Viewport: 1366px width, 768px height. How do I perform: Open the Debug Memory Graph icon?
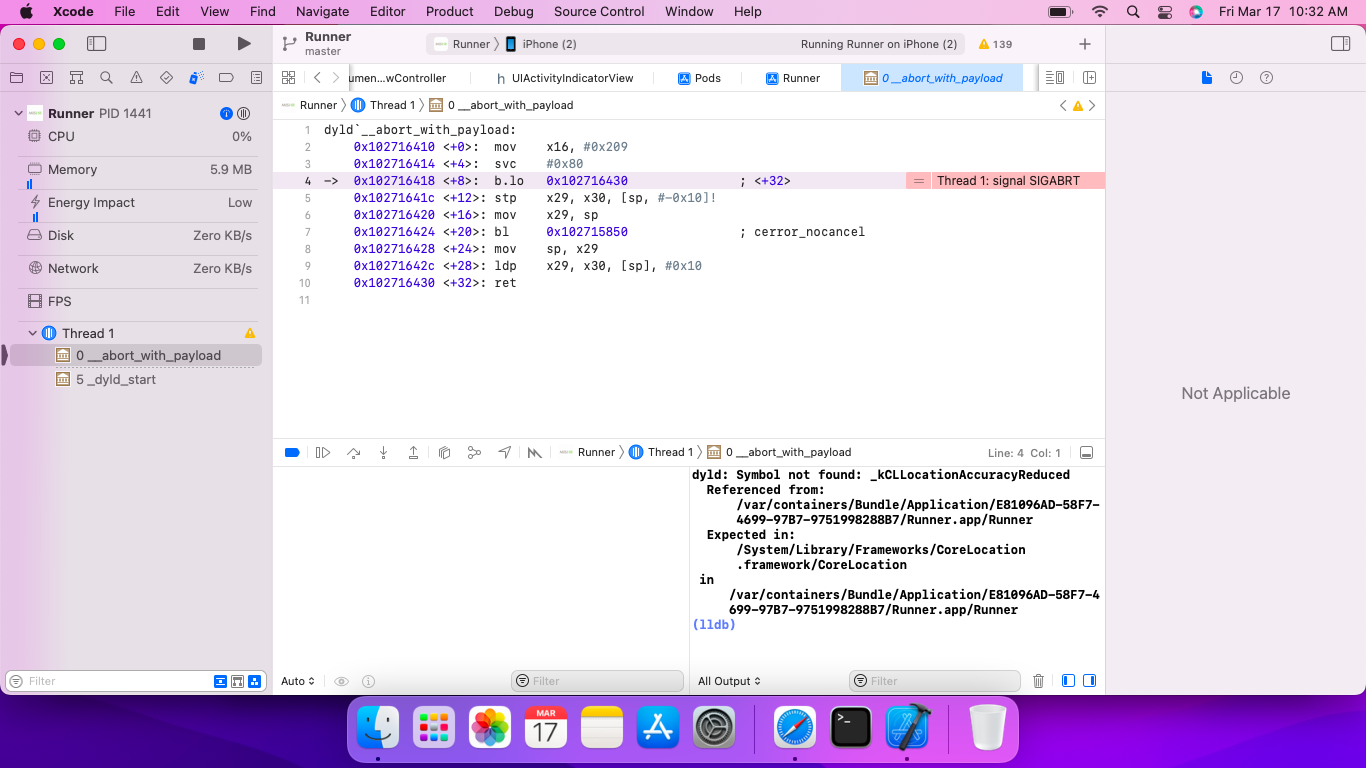click(x=474, y=453)
